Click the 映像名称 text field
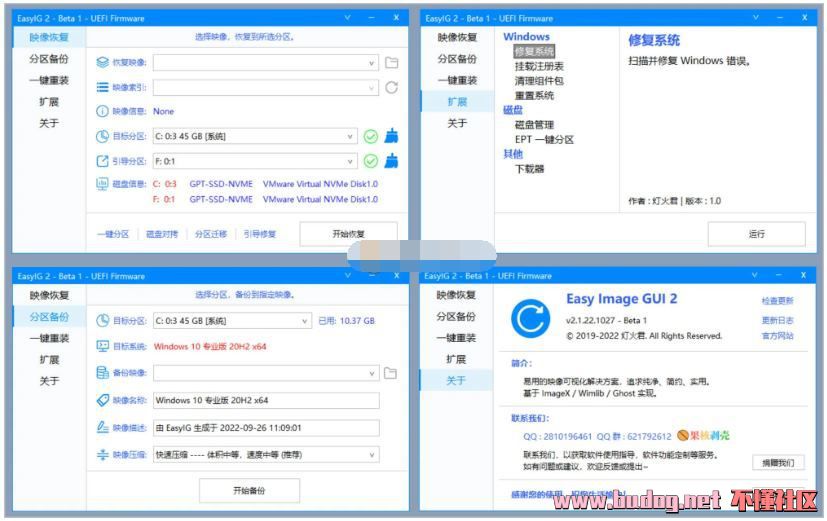Screen dimensions: 827x521 click(265, 400)
